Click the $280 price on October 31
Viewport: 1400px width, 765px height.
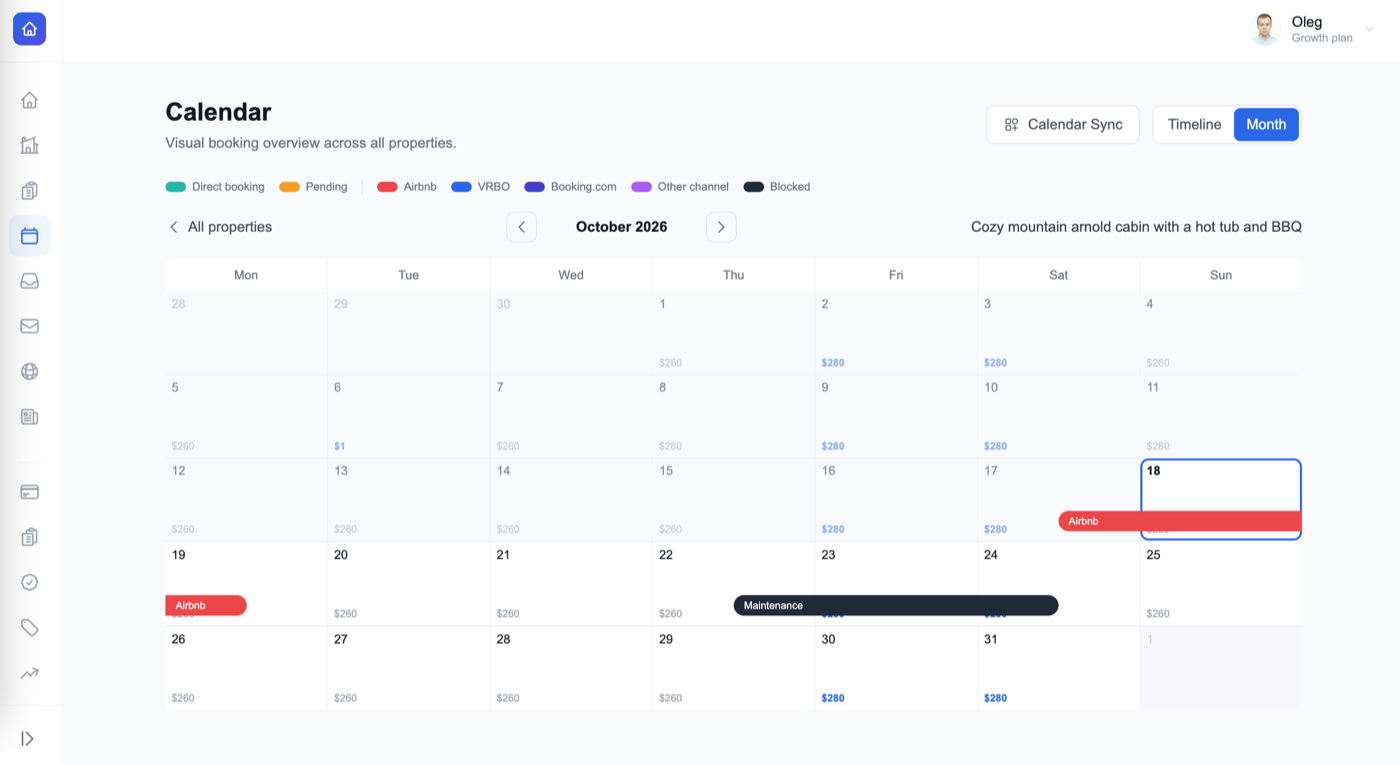tap(996, 698)
